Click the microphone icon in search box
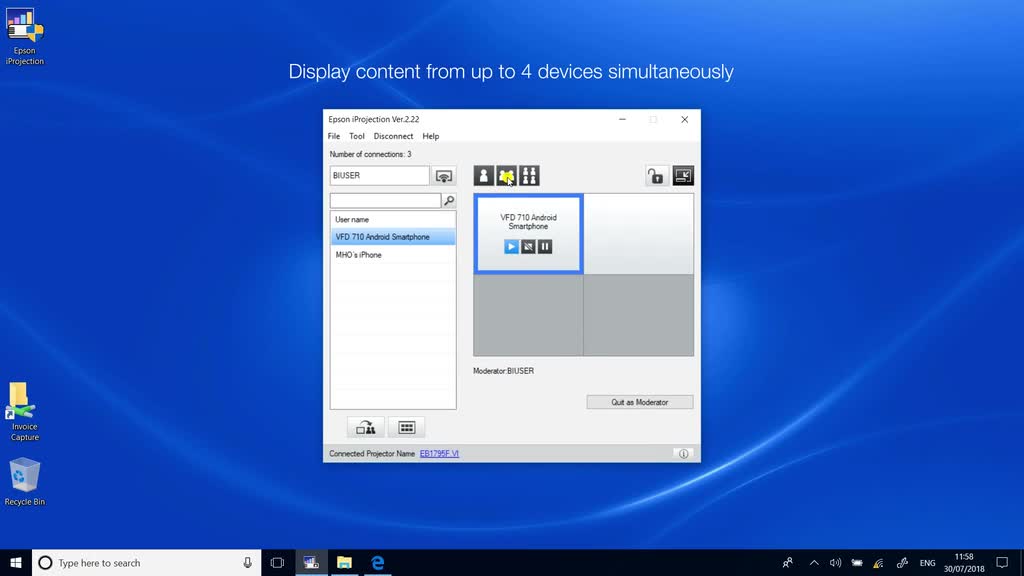 pyautogui.click(x=248, y=563)
